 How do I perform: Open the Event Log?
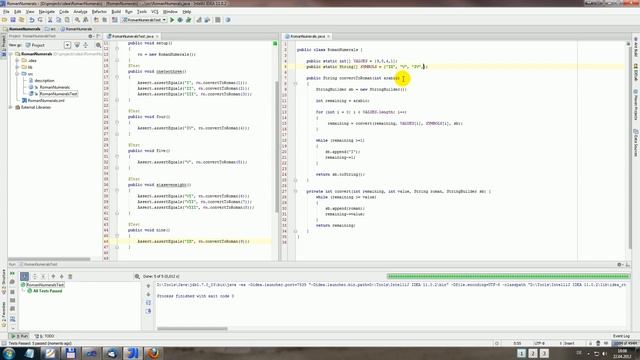click(x=621, y=336)
